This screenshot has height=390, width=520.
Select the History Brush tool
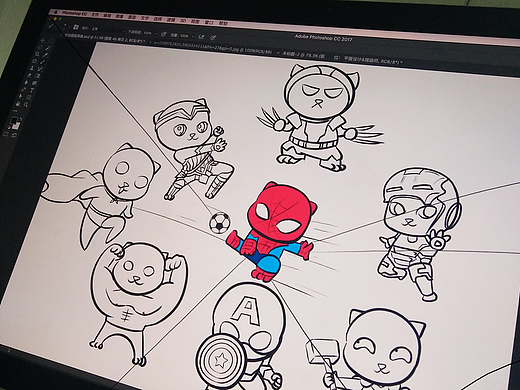click(40, 69)
